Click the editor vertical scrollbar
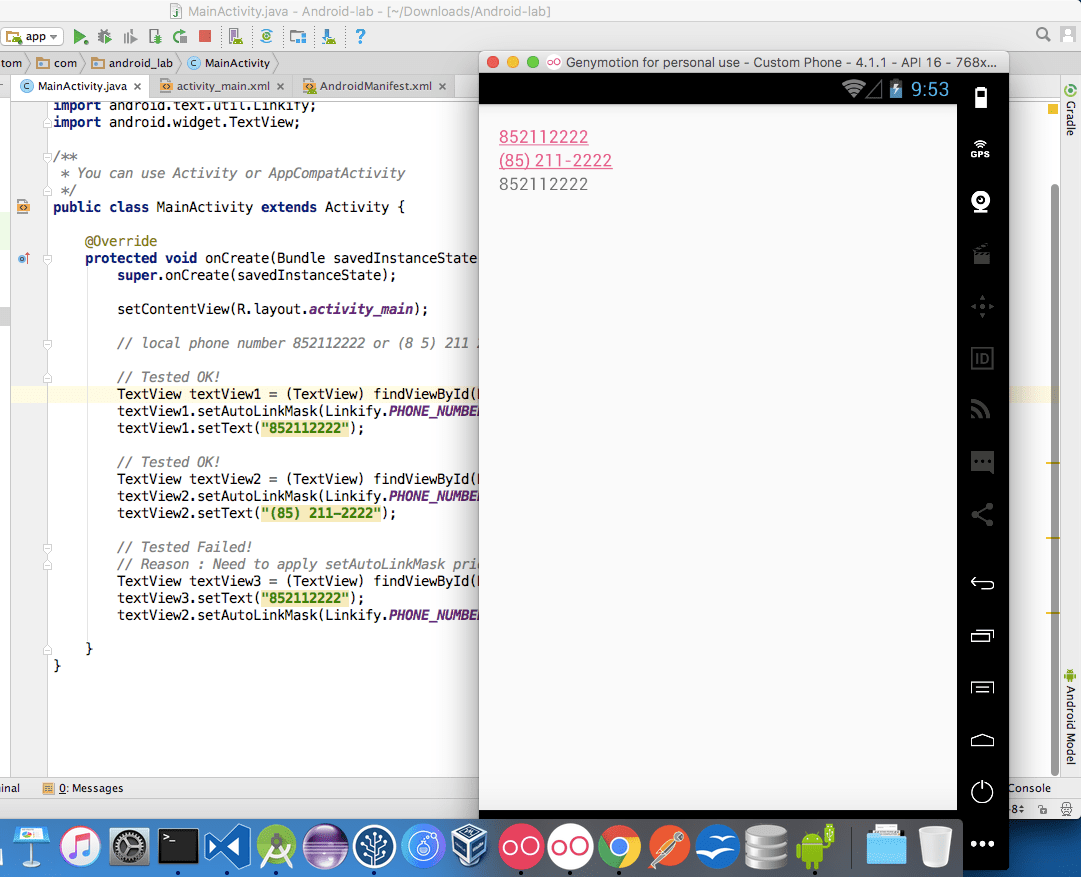 point(1054,479)
